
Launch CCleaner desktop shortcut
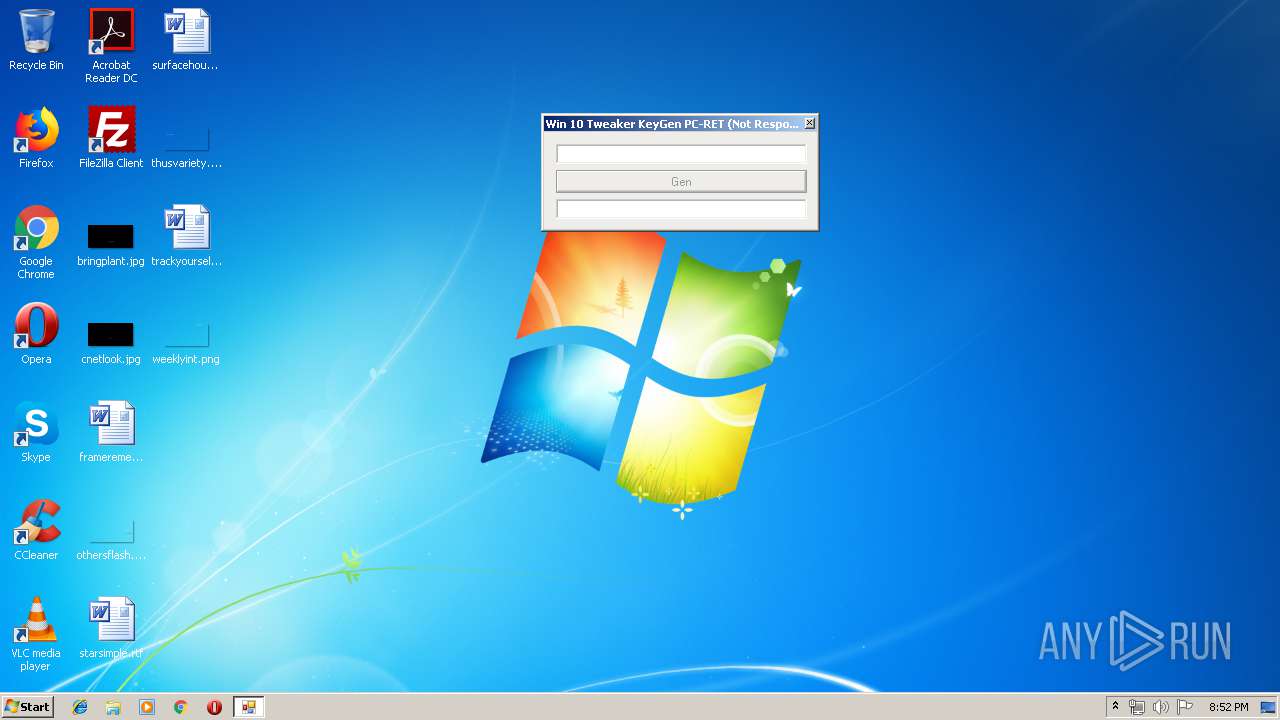(x=36, y=530)
